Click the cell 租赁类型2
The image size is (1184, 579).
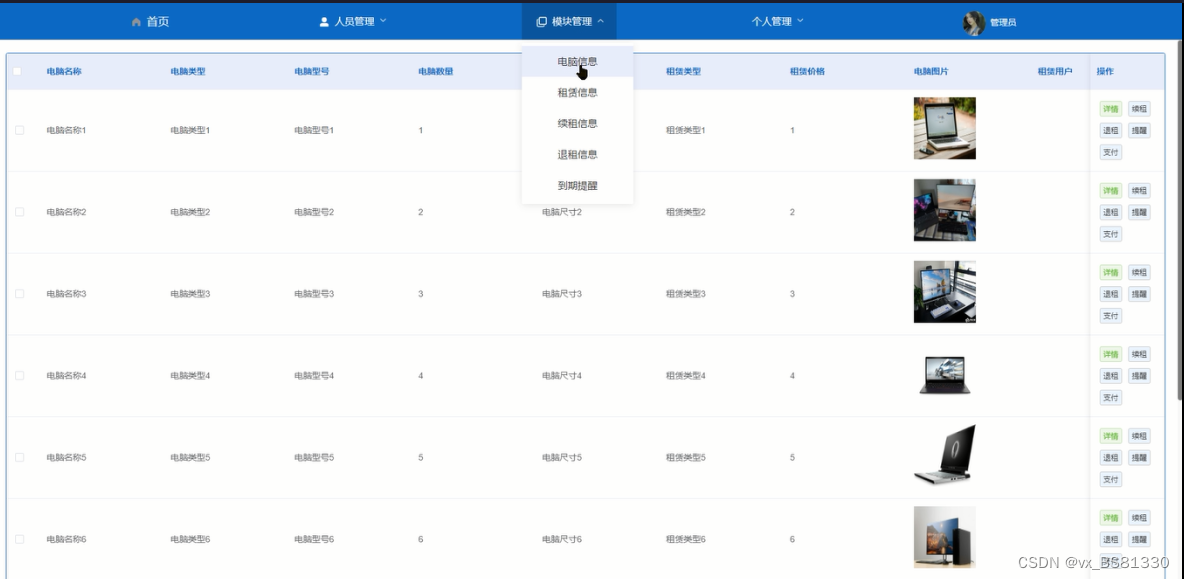tap(686, 212)
